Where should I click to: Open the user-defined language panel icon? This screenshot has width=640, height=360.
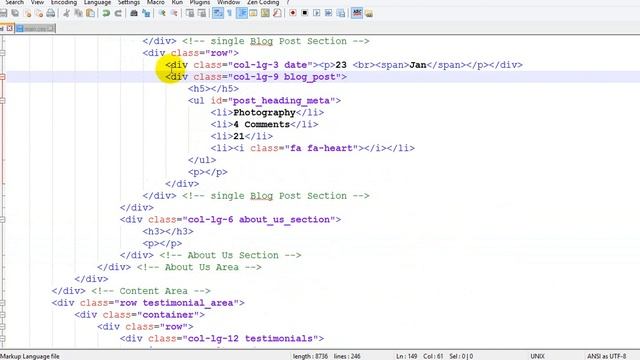(x=253, y=13)
